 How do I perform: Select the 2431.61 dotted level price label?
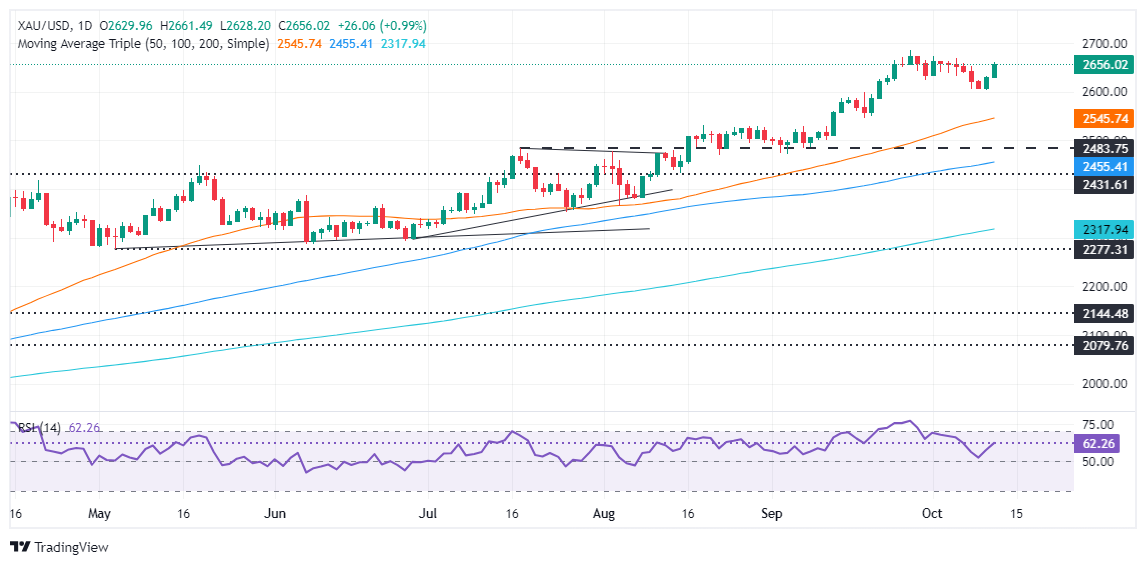point(1105,185)
